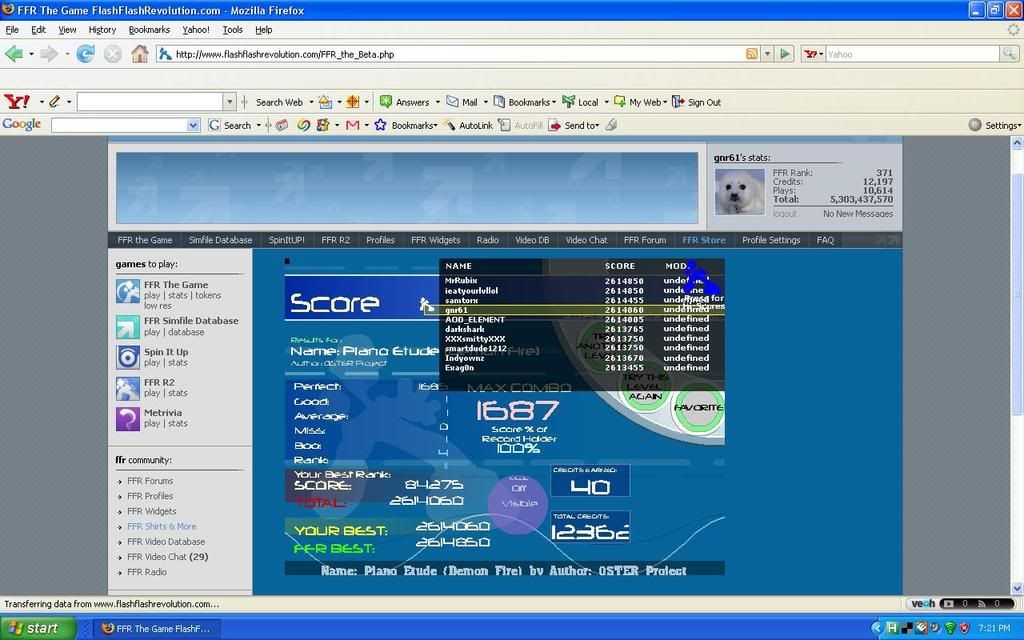Click the purple Metrivia game icon
The width and height of the screenshot is (1024, 640).
(128, 418)
